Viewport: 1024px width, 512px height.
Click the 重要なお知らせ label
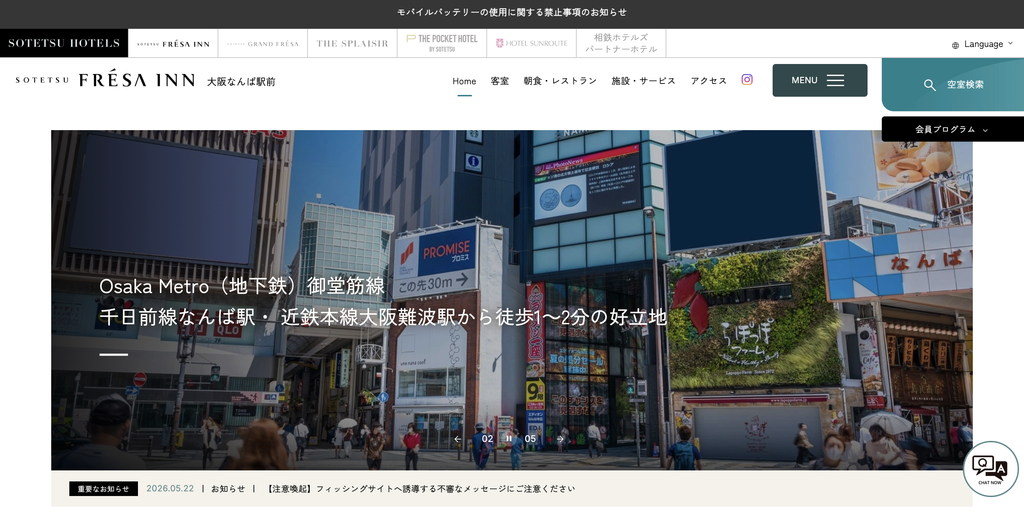(x=103, y=488)
